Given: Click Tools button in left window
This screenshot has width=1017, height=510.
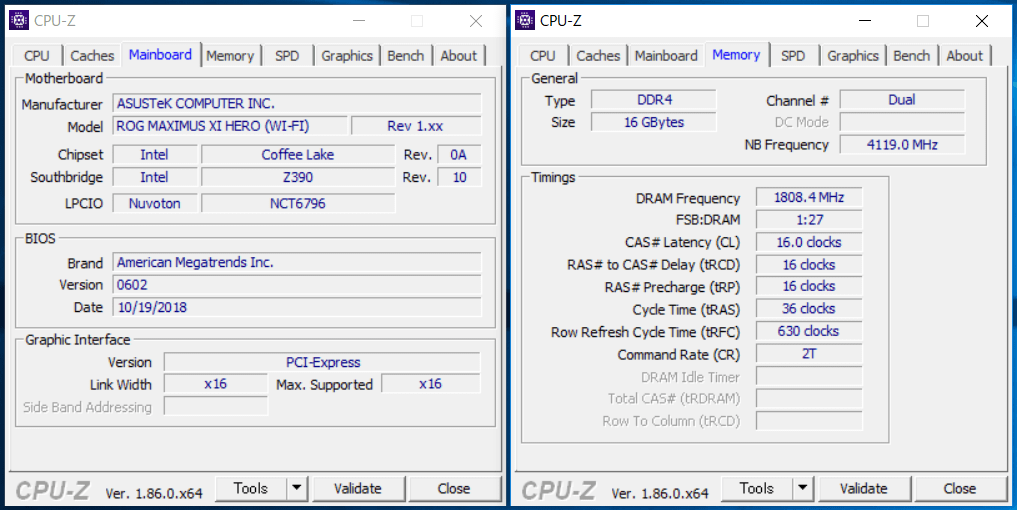Looking at the screenshot, I should [251, 489].
